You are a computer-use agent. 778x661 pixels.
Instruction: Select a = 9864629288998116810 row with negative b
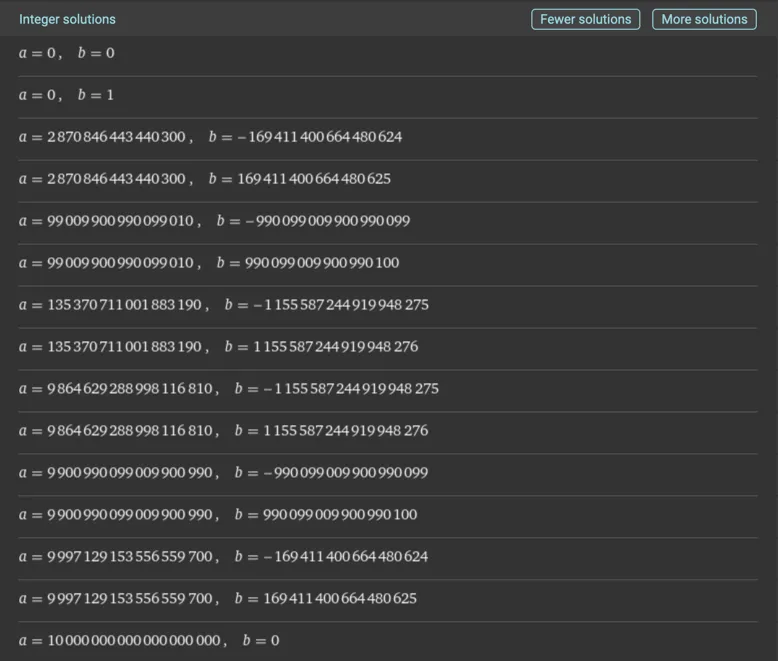tap(228, 389)
